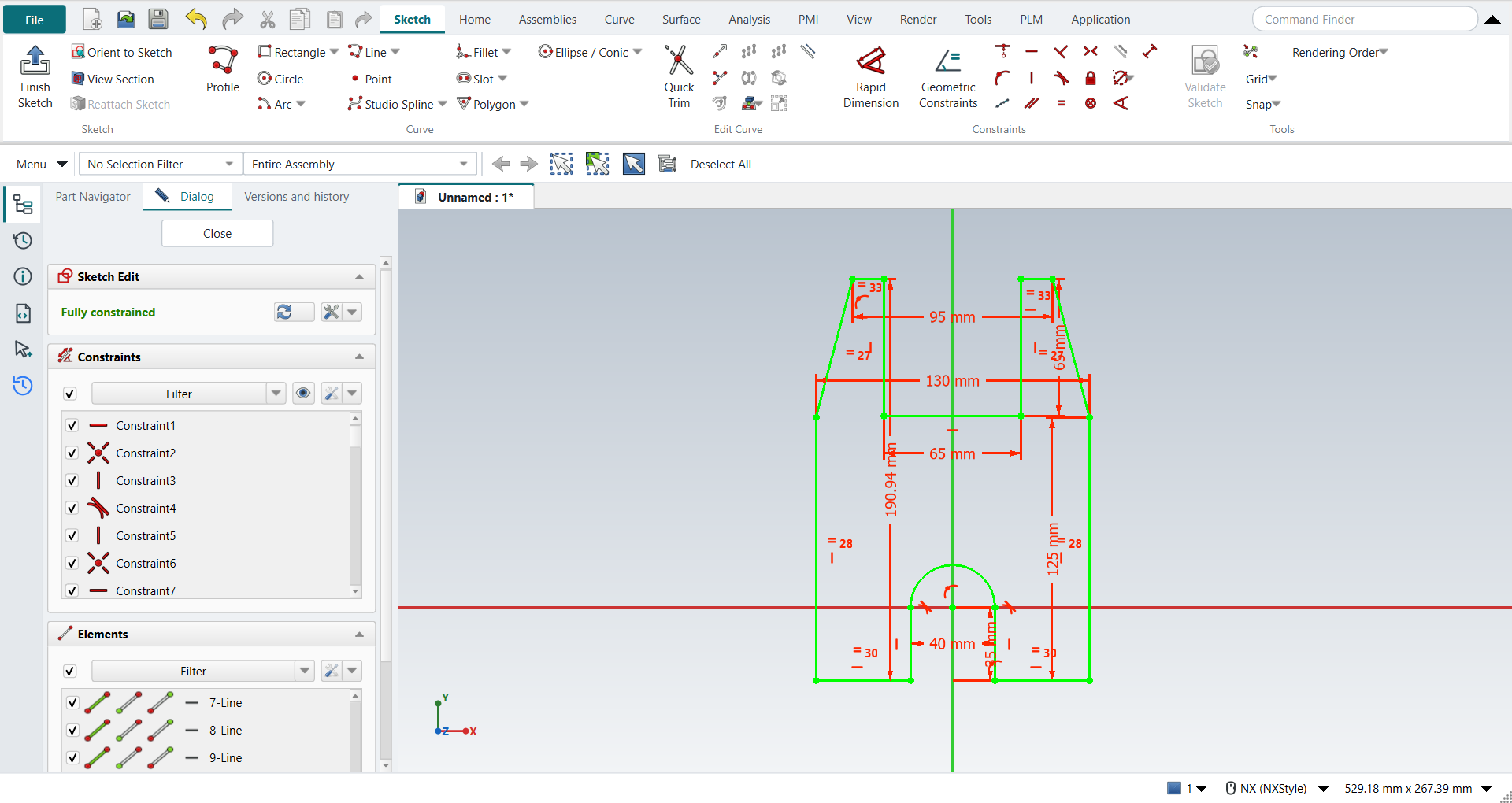Open the information sidebar icon
This screenshot has height=803, width=1512.
coord(23,276)
